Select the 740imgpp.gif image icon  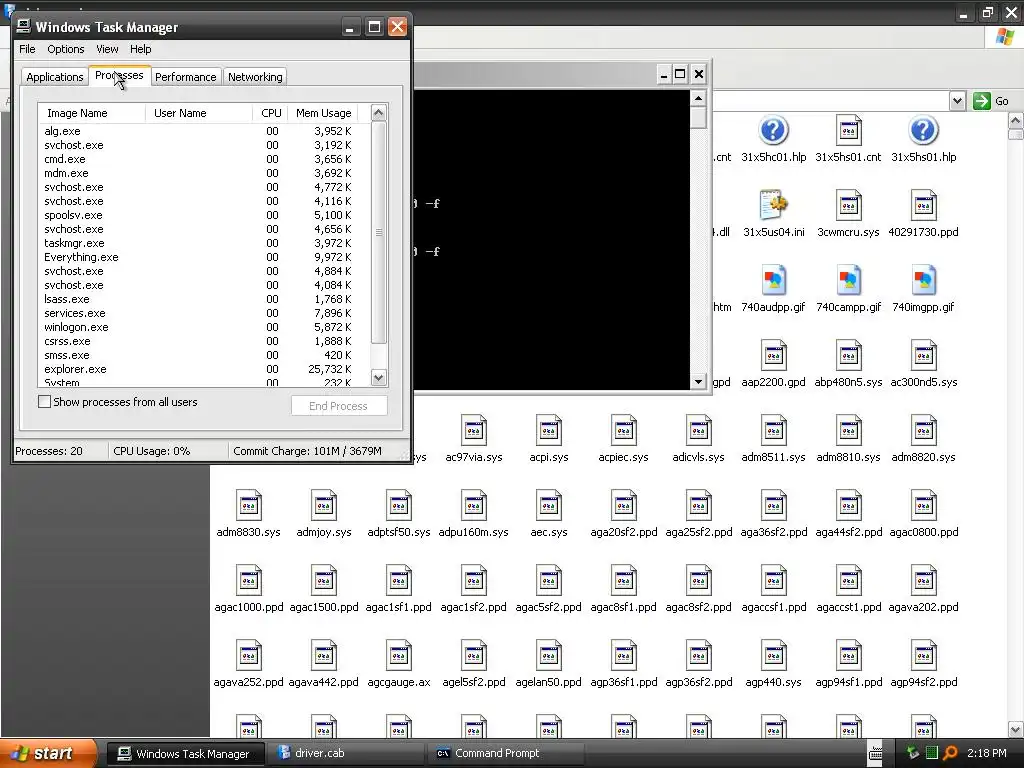click(x=923, y=281)
